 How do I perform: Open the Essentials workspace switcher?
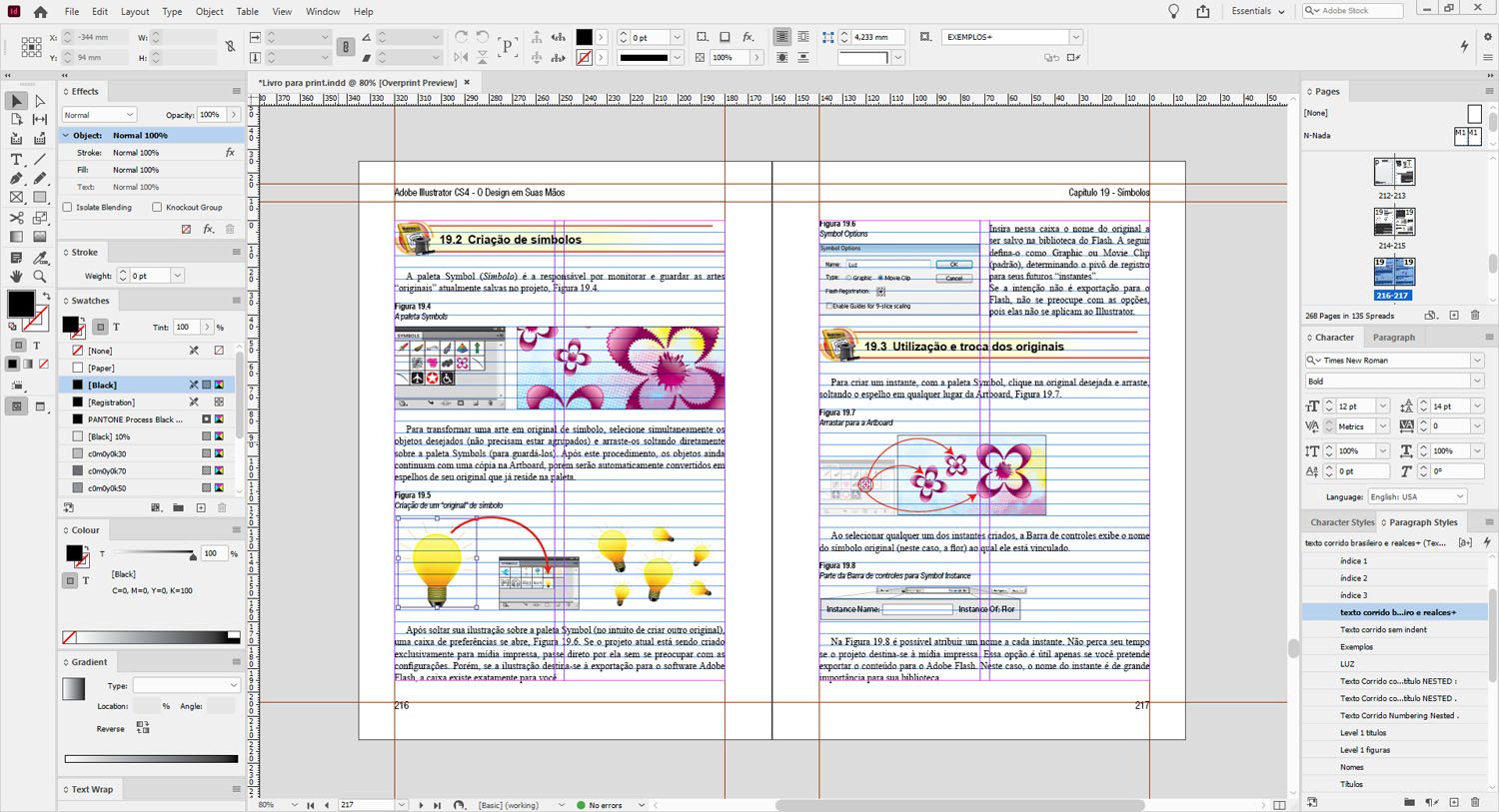pos(1258,11)
